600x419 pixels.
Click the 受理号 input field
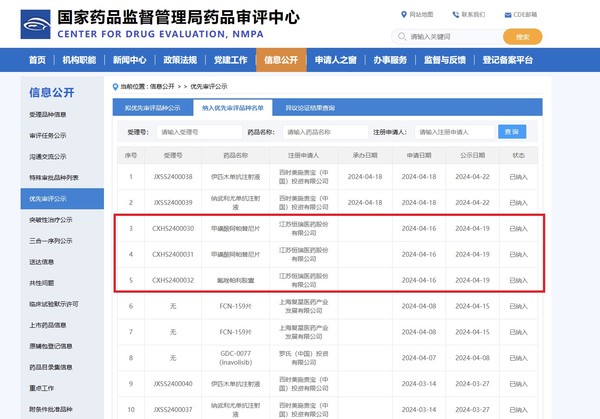(199, 132)
